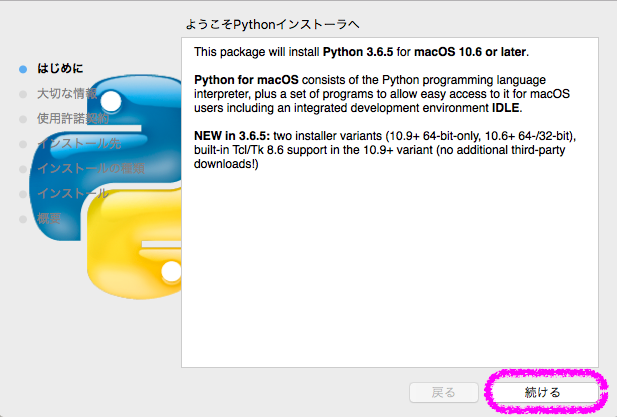
Task: Click the ようこそPythonインストーラへ heading
Action: pos(272,24)
